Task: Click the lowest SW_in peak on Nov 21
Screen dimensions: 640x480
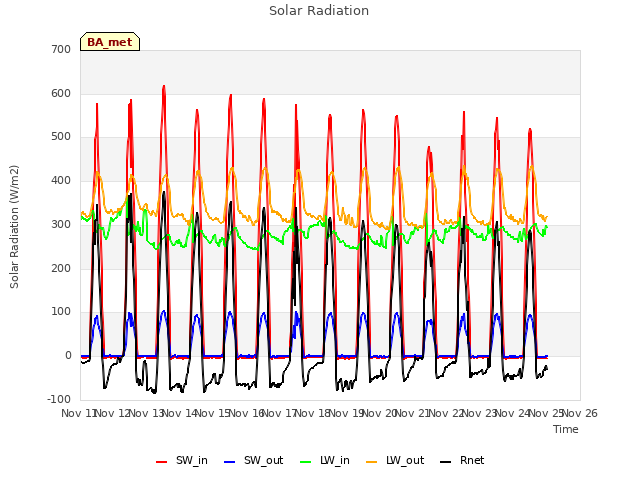Action: pos(429,147)
